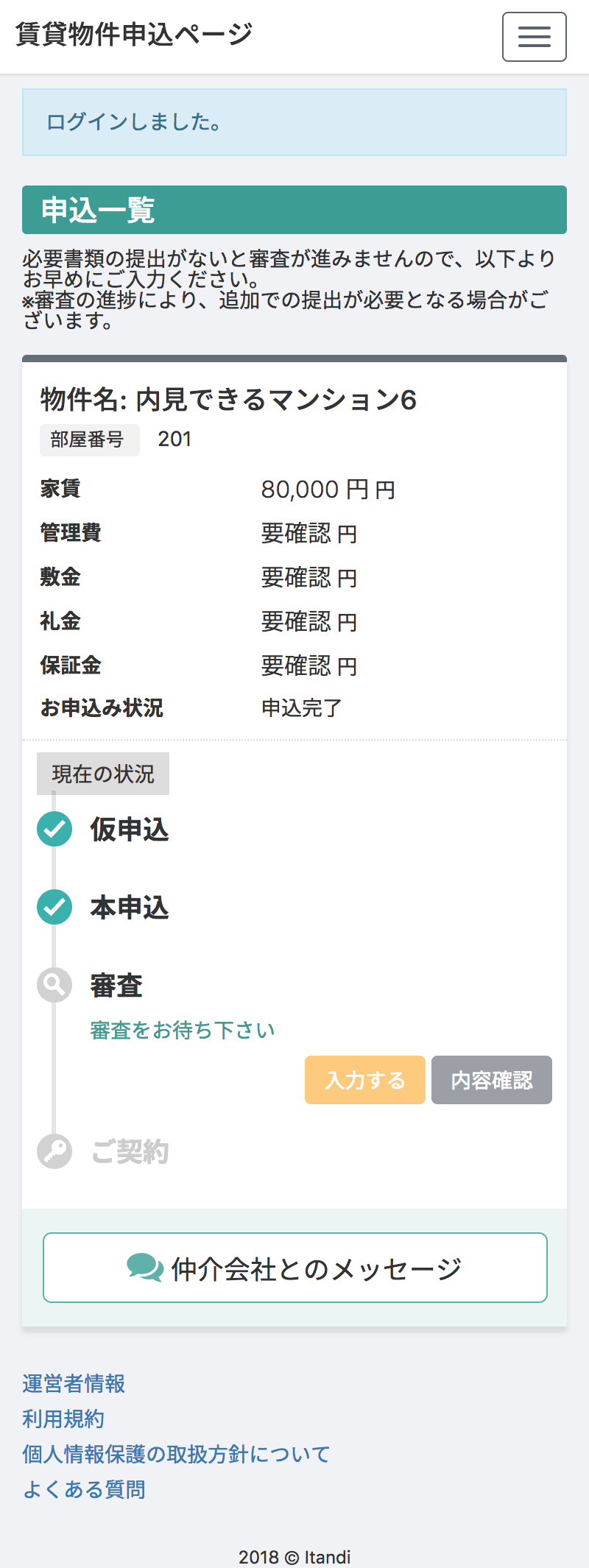Click the ログインしました notification banner

point(294,122)
